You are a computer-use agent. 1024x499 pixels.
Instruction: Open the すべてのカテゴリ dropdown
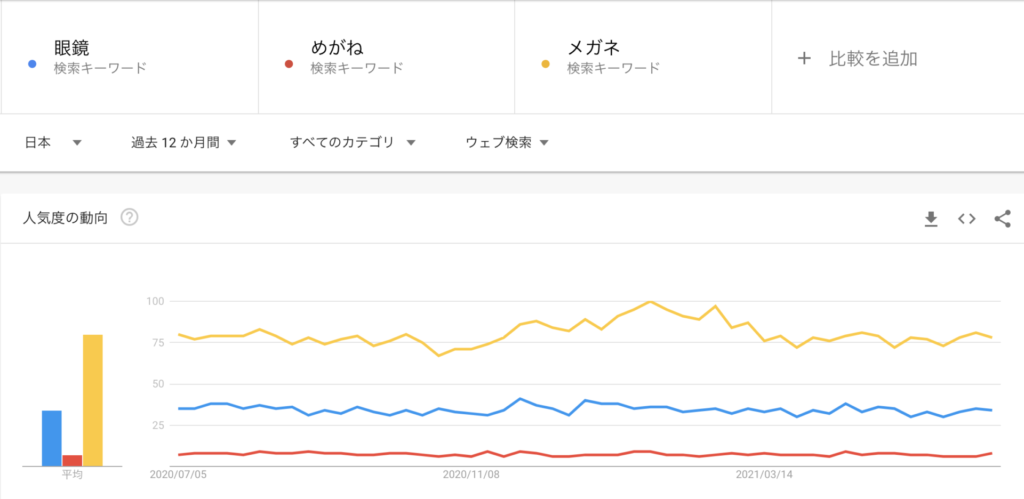353,143
